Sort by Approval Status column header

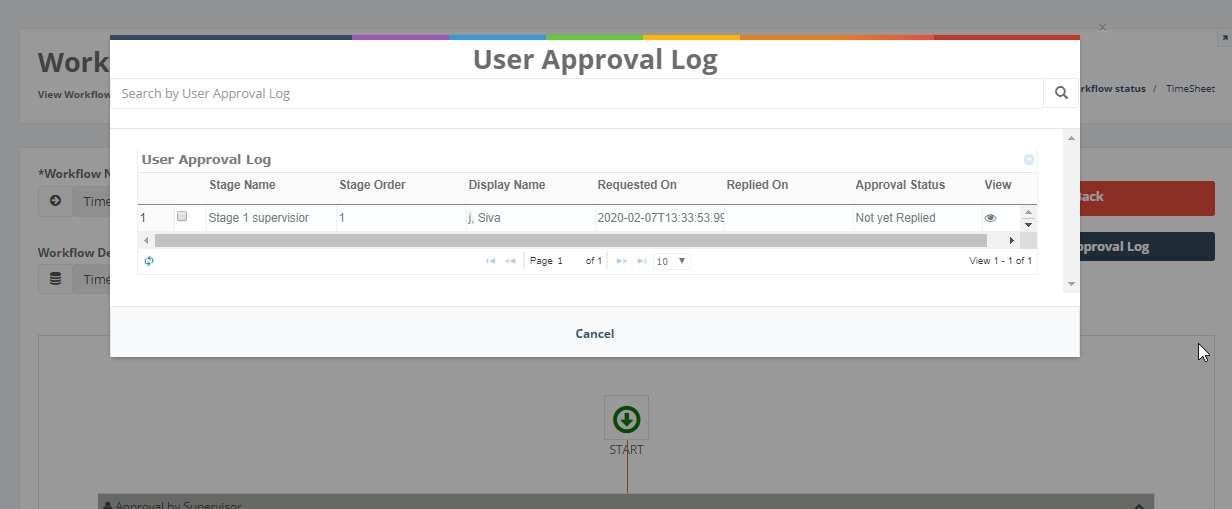(x=899, y=185)
